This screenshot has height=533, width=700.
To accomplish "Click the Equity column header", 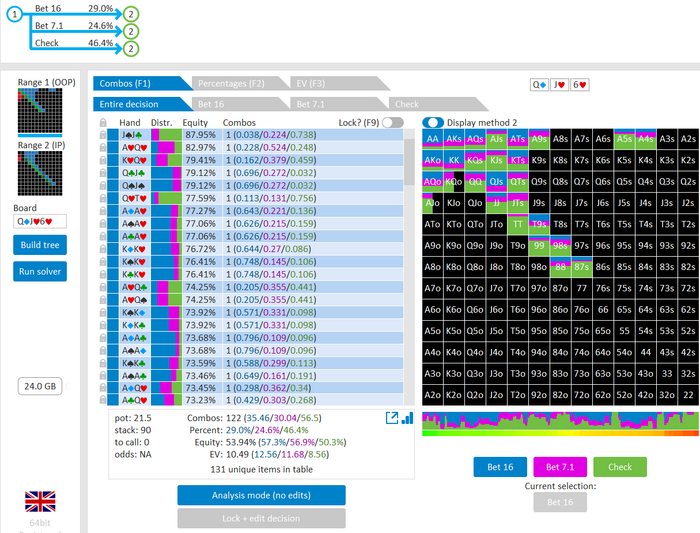I will click(195, 123).
